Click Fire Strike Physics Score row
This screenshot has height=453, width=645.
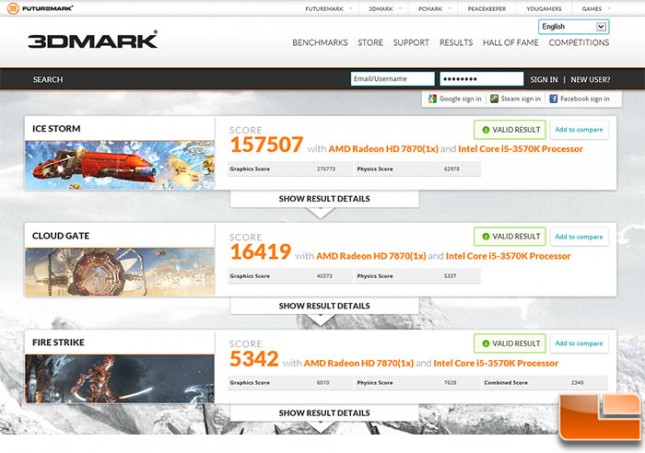pyautogui.click(x=417, y=383)
